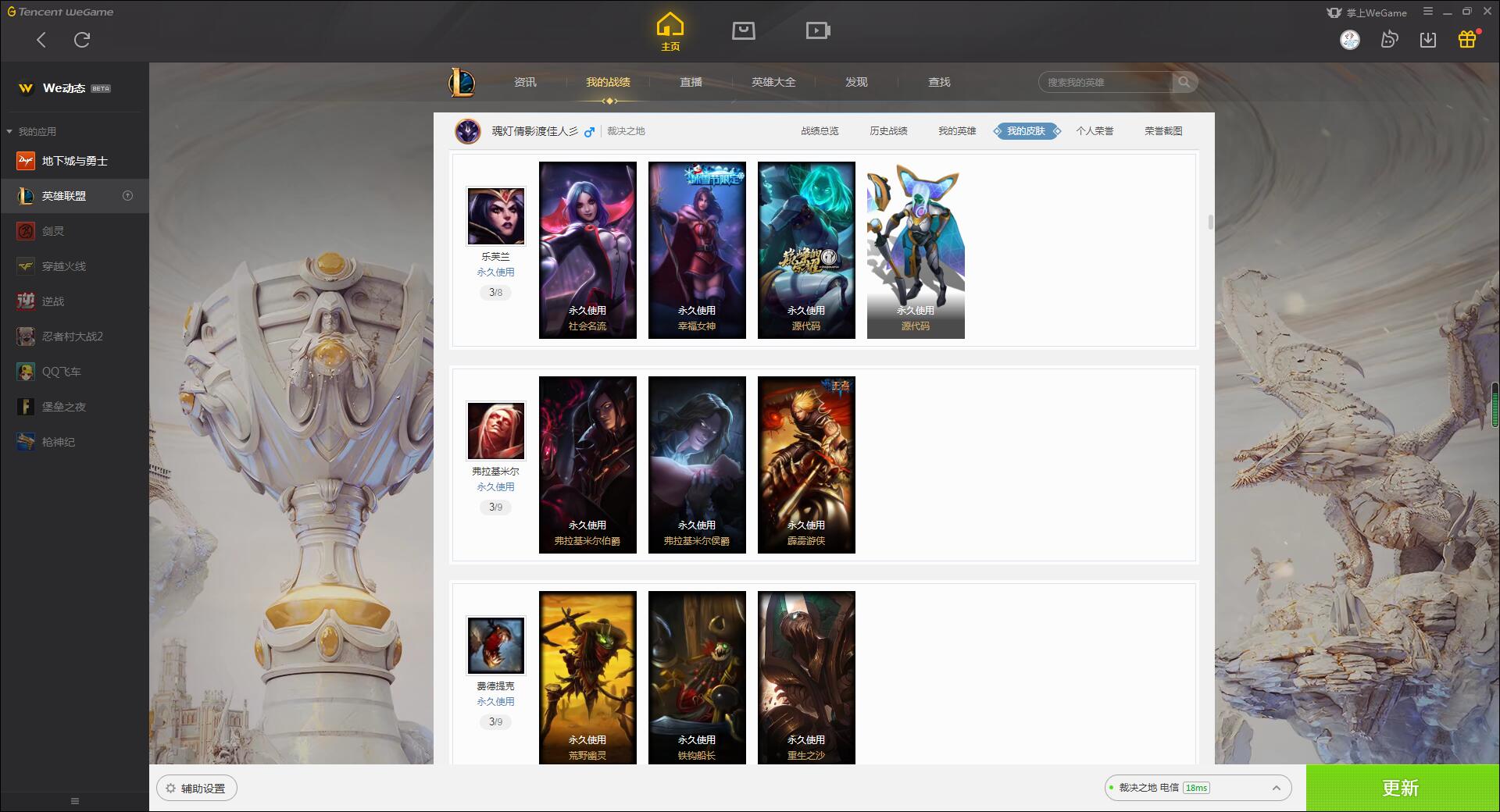Open the 主页 home icon
1500x812 pixels.
pos(670,32)
